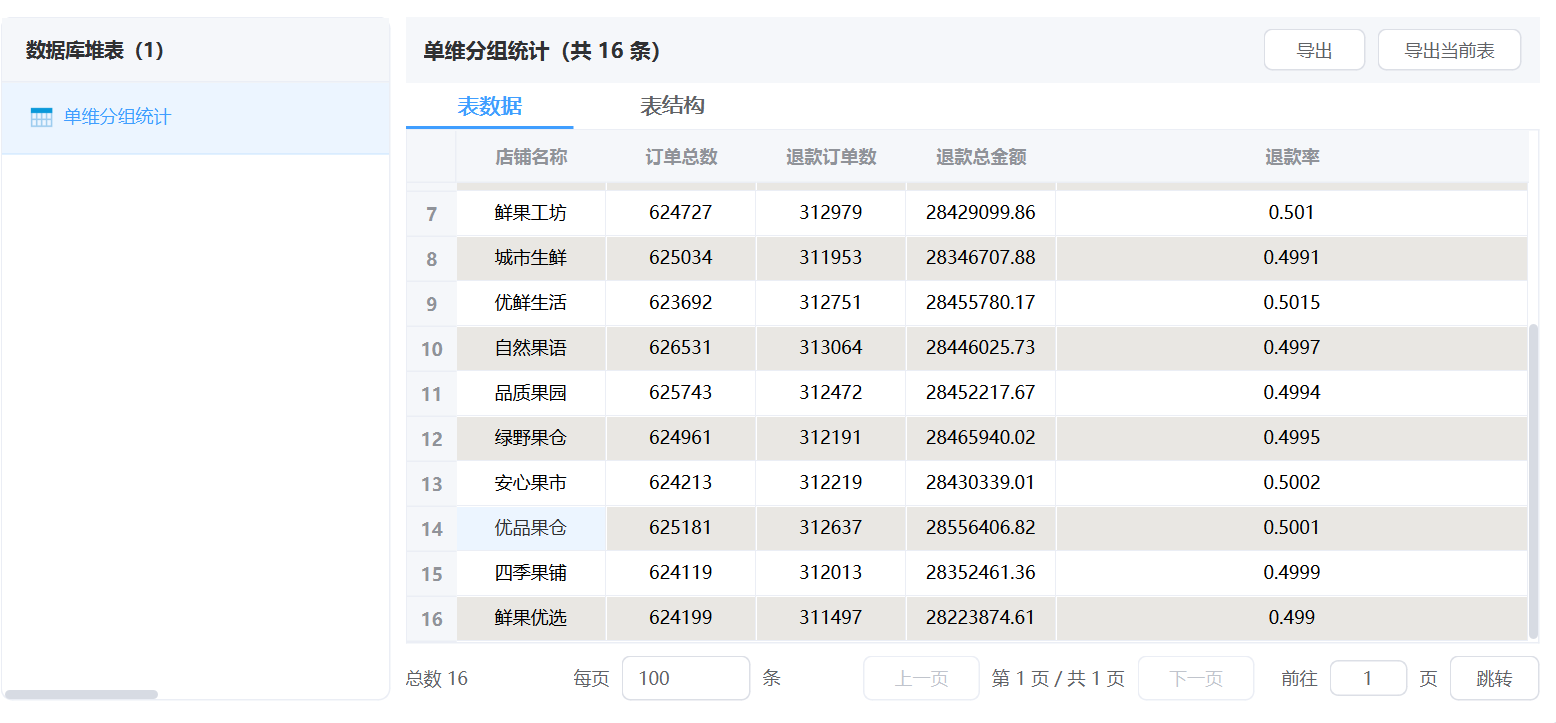Click the page number input showing 1
Viewport: 1556px width, 723px height.
(1367, 678)
